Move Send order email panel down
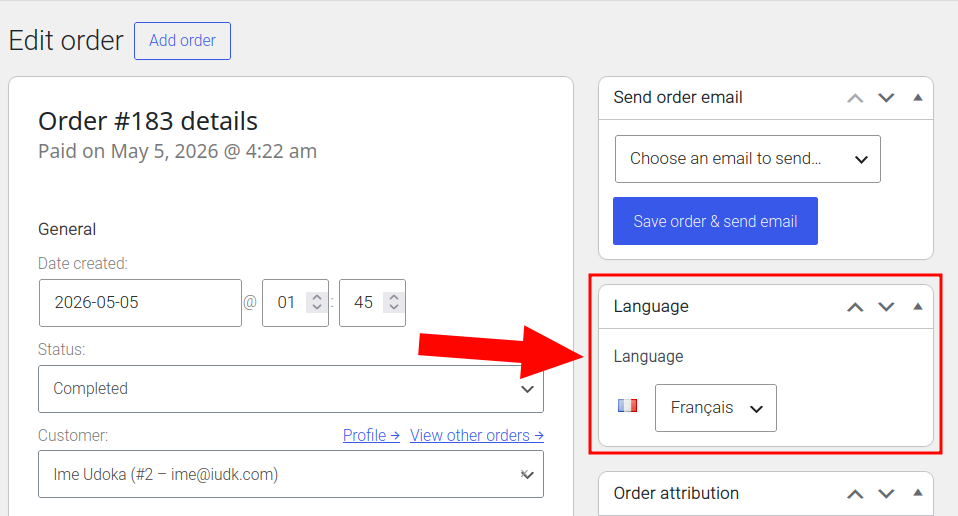This screenshot has height=516, width=958. click(x=886, y=98)
